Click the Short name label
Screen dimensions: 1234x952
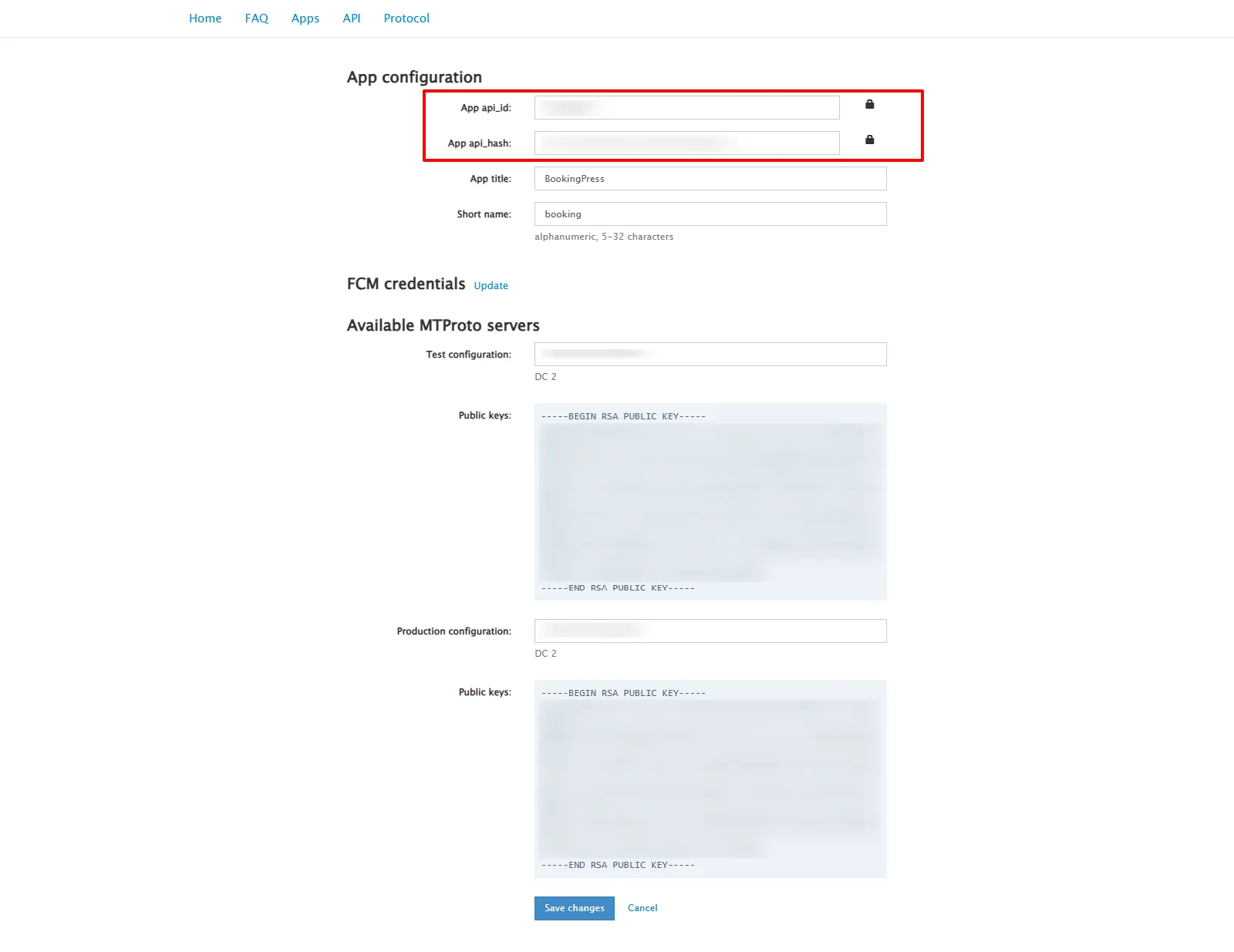(x=484, y=214)
